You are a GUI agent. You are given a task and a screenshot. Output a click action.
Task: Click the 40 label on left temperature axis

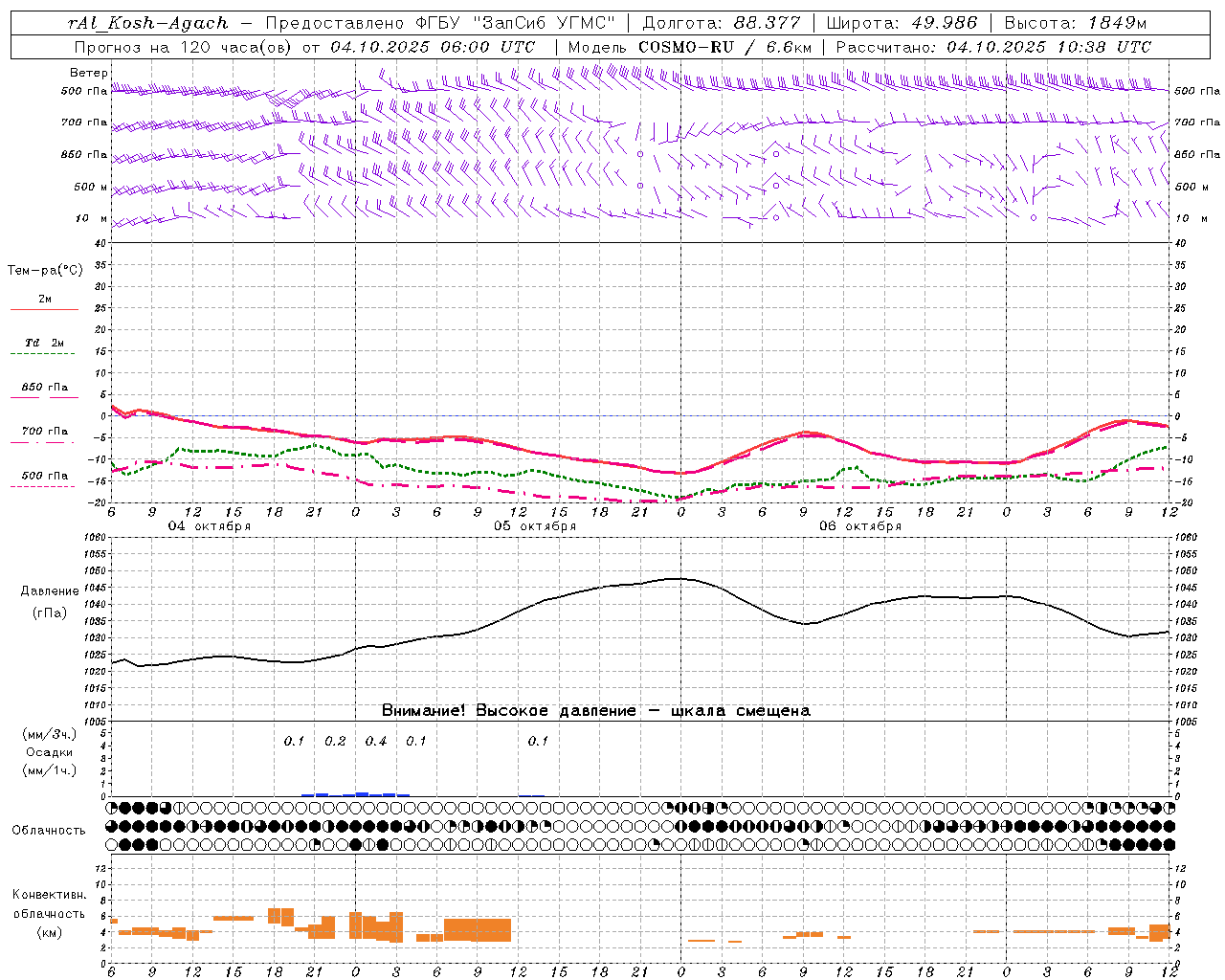(x=100, y=243)
